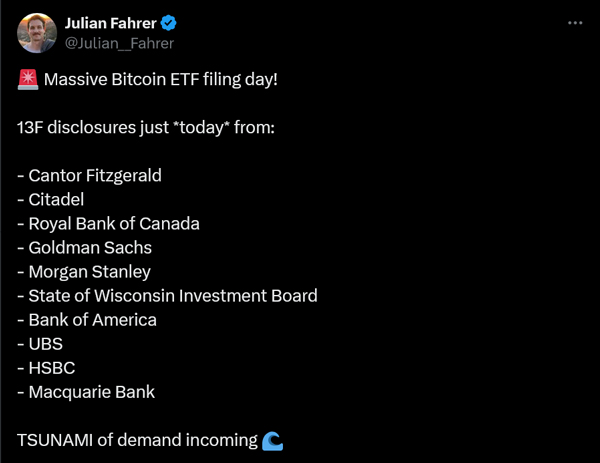Click the @Julian__Fahrer handle
This screenshot has height=463, width=600.
[x=119, y=43]
